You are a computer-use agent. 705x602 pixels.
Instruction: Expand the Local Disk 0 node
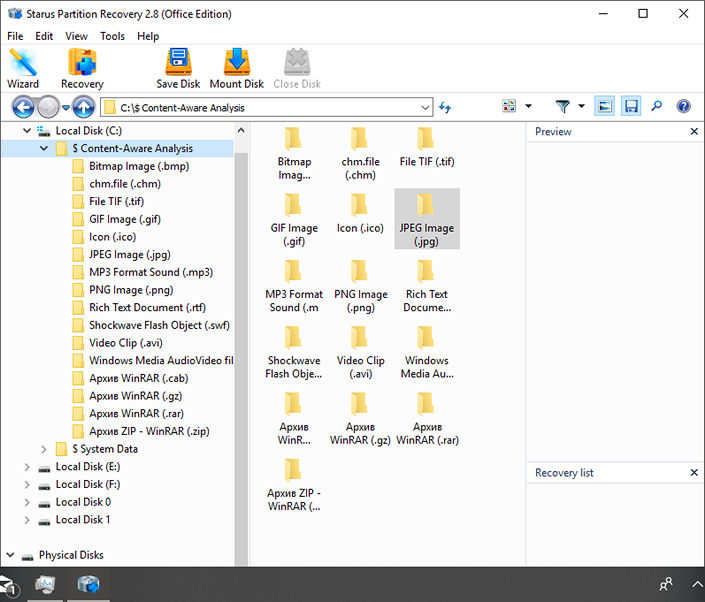pyautogui.click(x=27, y=502)
